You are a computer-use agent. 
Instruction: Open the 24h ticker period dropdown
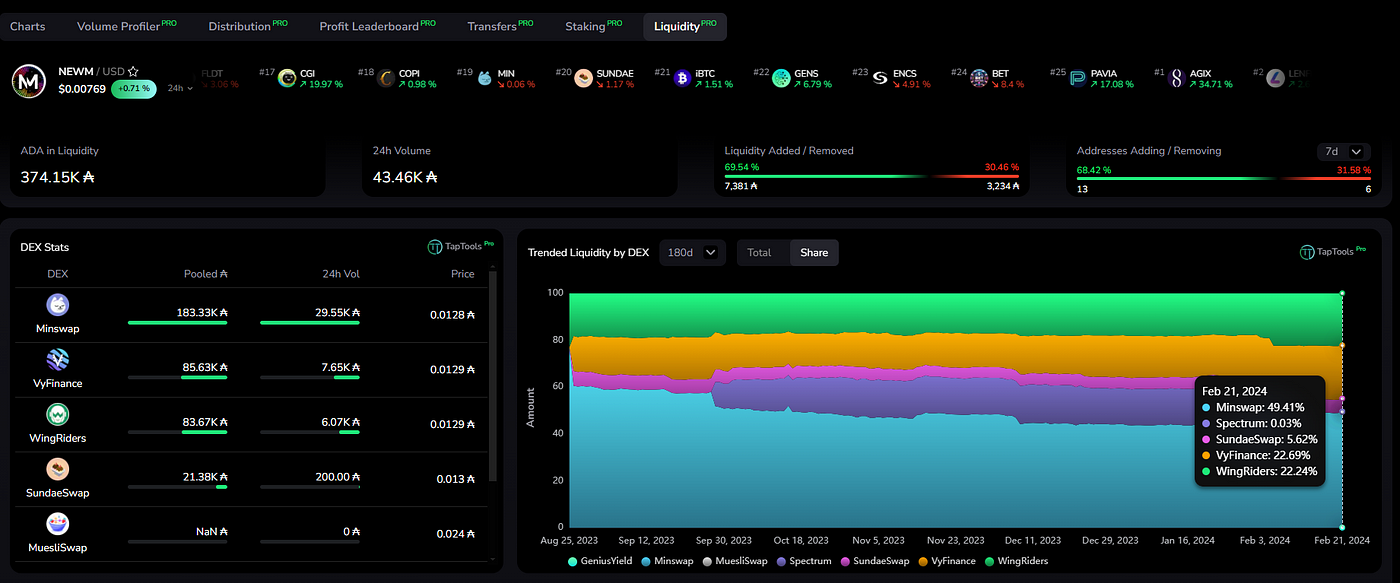(x=180, y=88)
